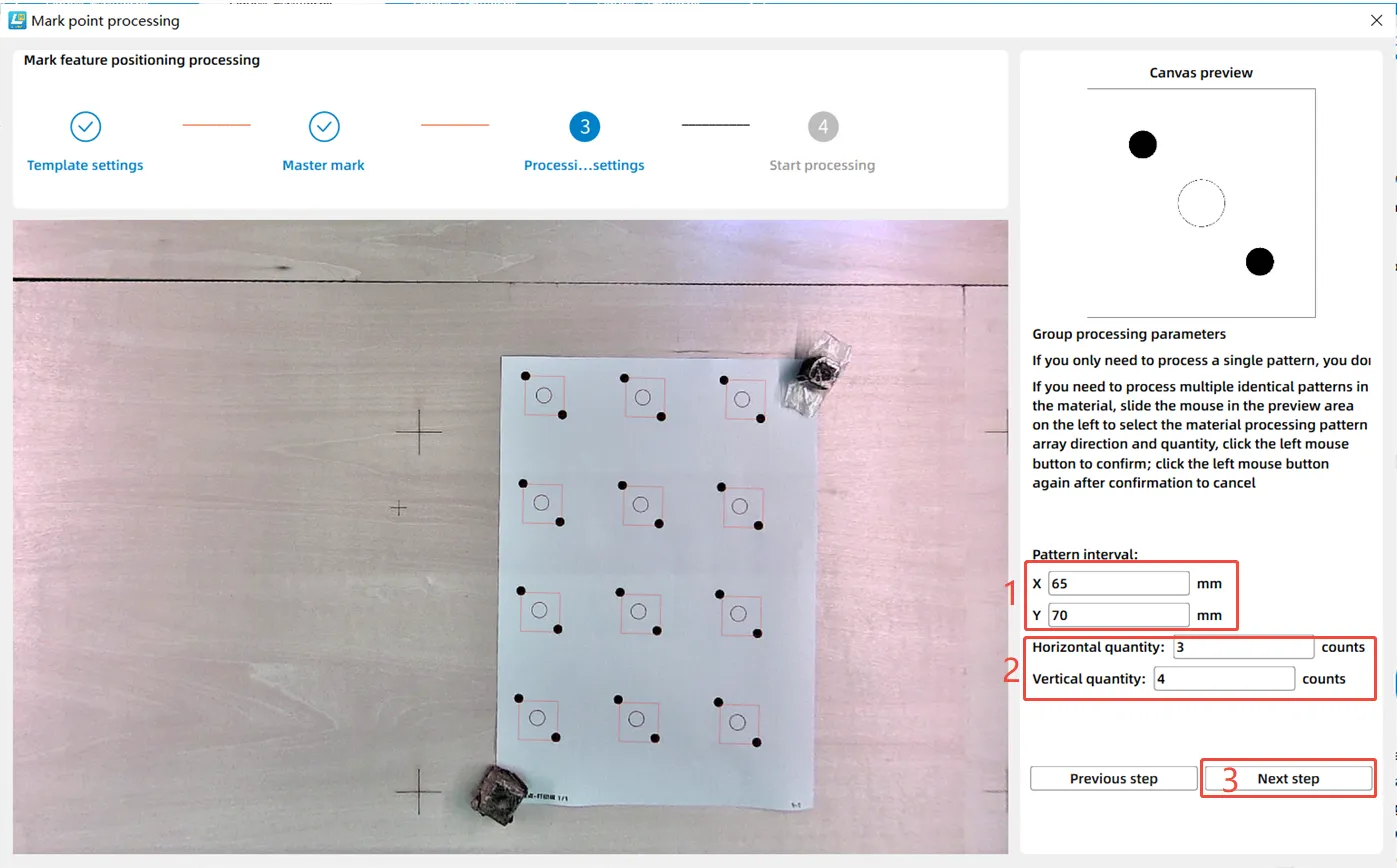The height and width of the screenshot is (868, 1397).
Task: Click the upper-left black dot in Canvas preview
Action: [x=1143, y=145]
